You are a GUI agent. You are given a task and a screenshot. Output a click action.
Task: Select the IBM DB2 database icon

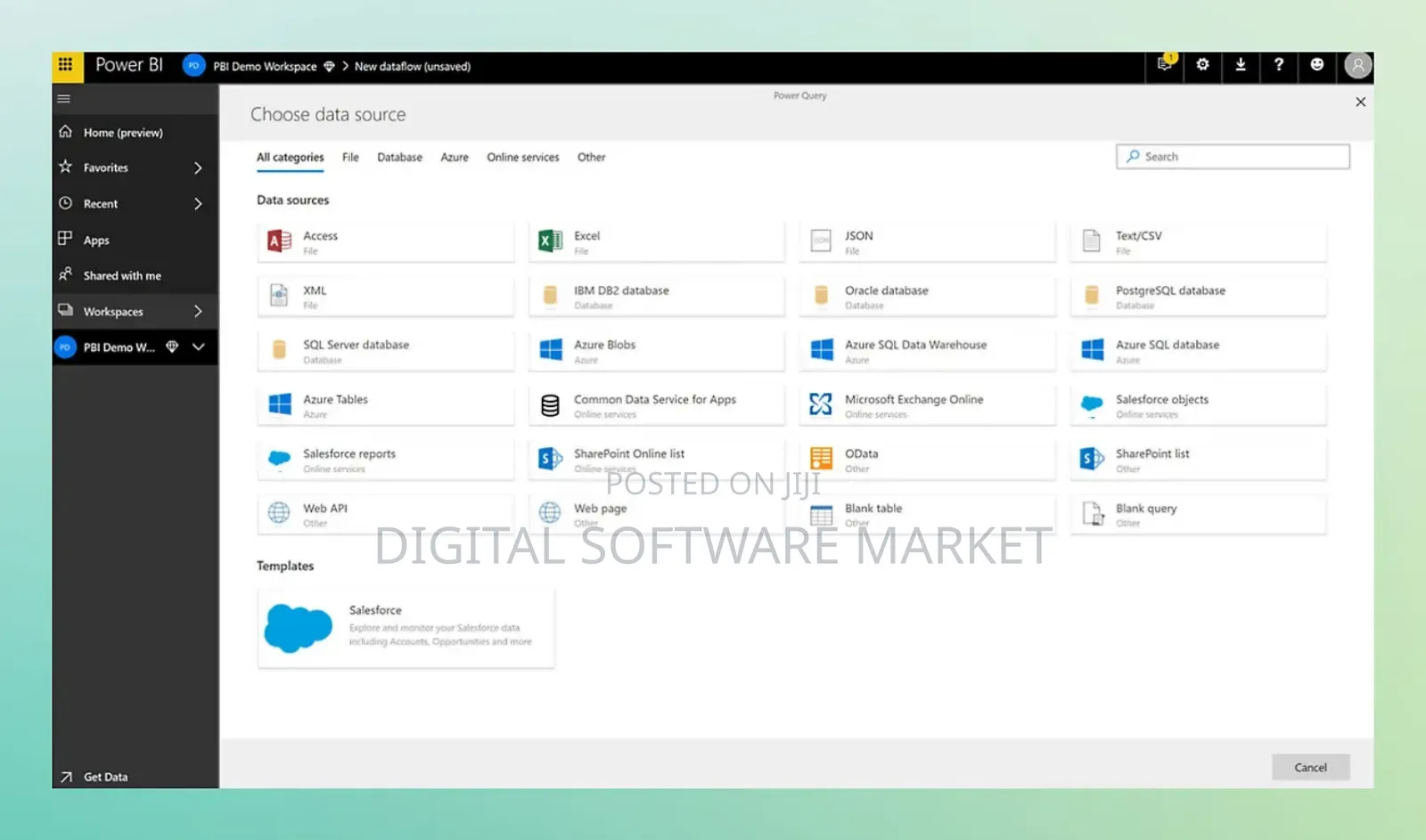(550, 295)
